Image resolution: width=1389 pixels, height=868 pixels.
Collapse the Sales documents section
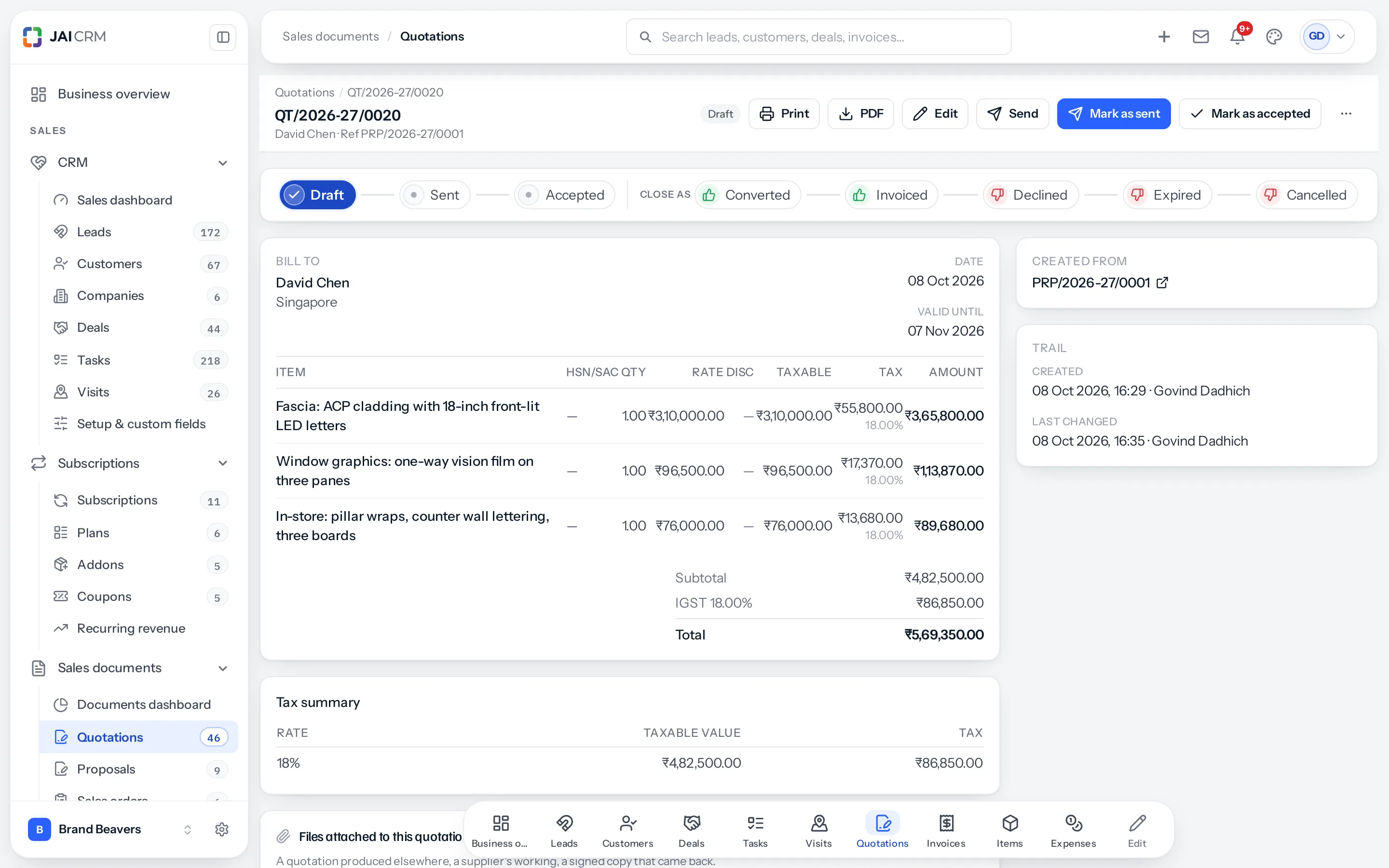223,668
